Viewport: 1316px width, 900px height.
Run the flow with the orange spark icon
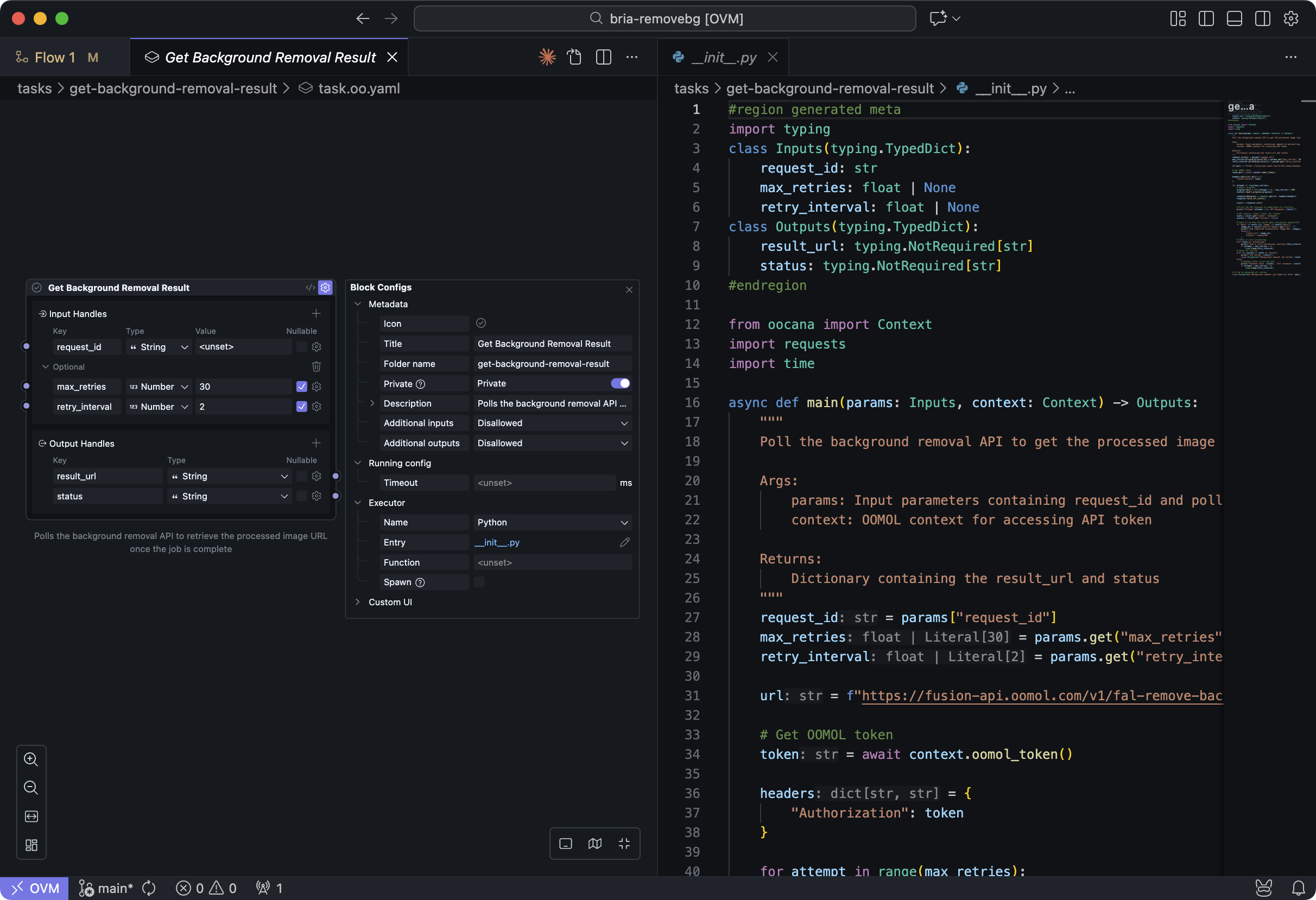tap(547, 56)
